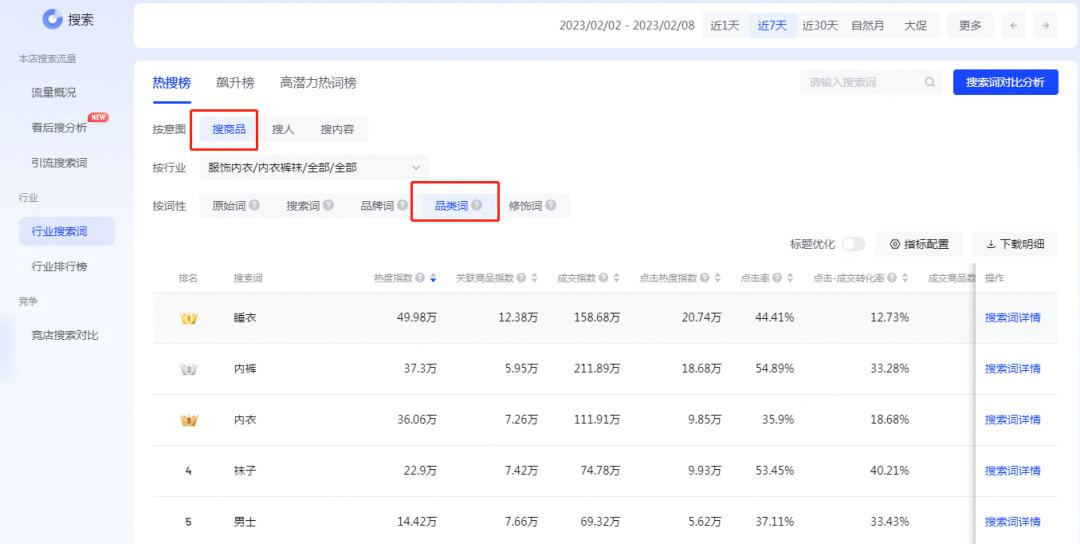The width and height of the screenshot is (1080, 544).
Task: Click 指标配置 button
Action: tap(919, 244)
